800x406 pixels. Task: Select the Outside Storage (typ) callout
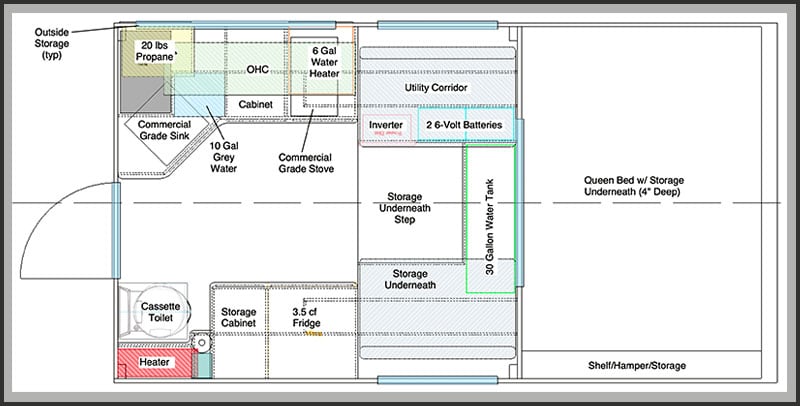pos(52,44)
